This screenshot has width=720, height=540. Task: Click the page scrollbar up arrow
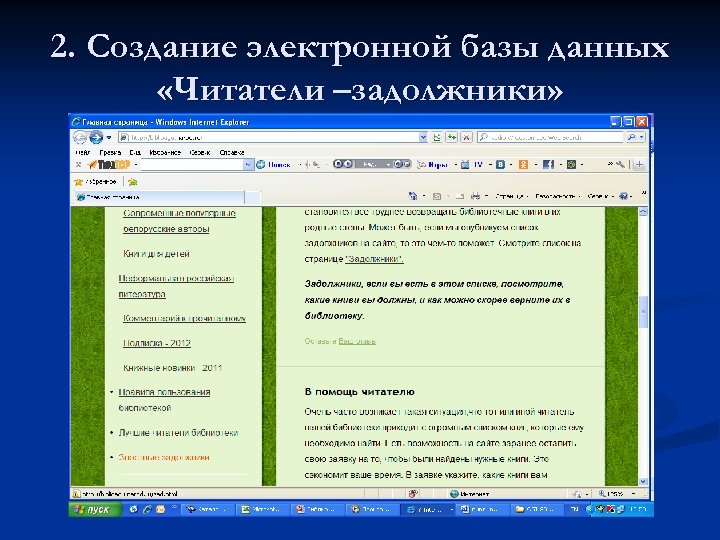[643, 212]
